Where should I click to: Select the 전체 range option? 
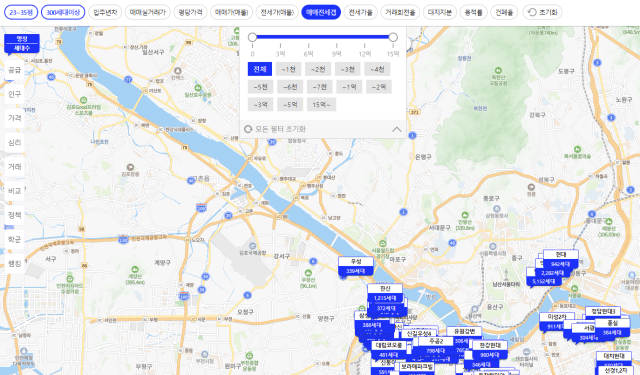click(x=260, y=69)
